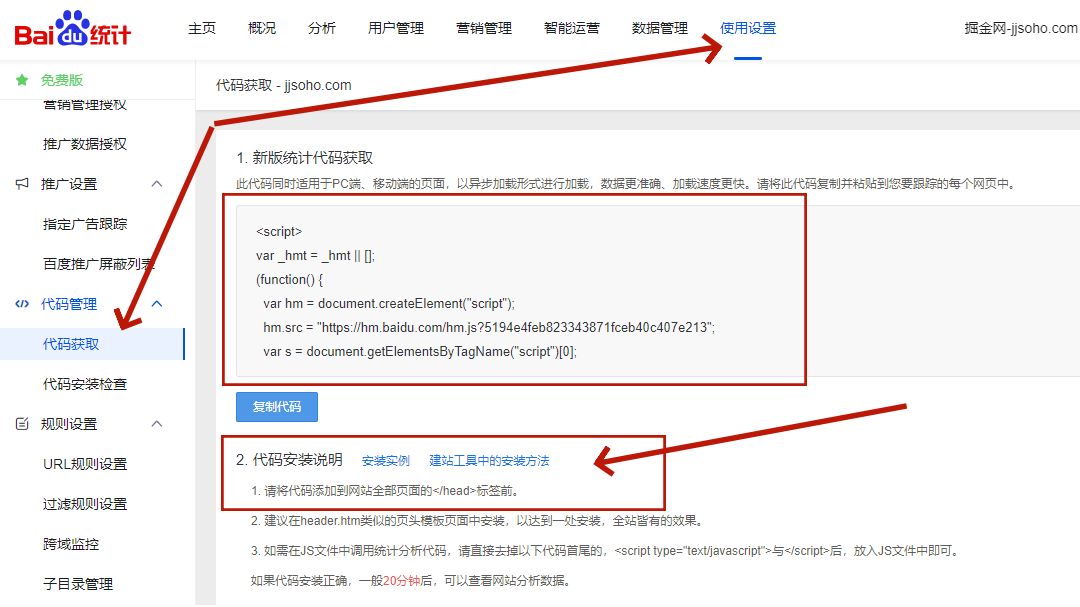Collapse the 规则设置 section chevron
The image size is (1080, 607).
(157, 424)
